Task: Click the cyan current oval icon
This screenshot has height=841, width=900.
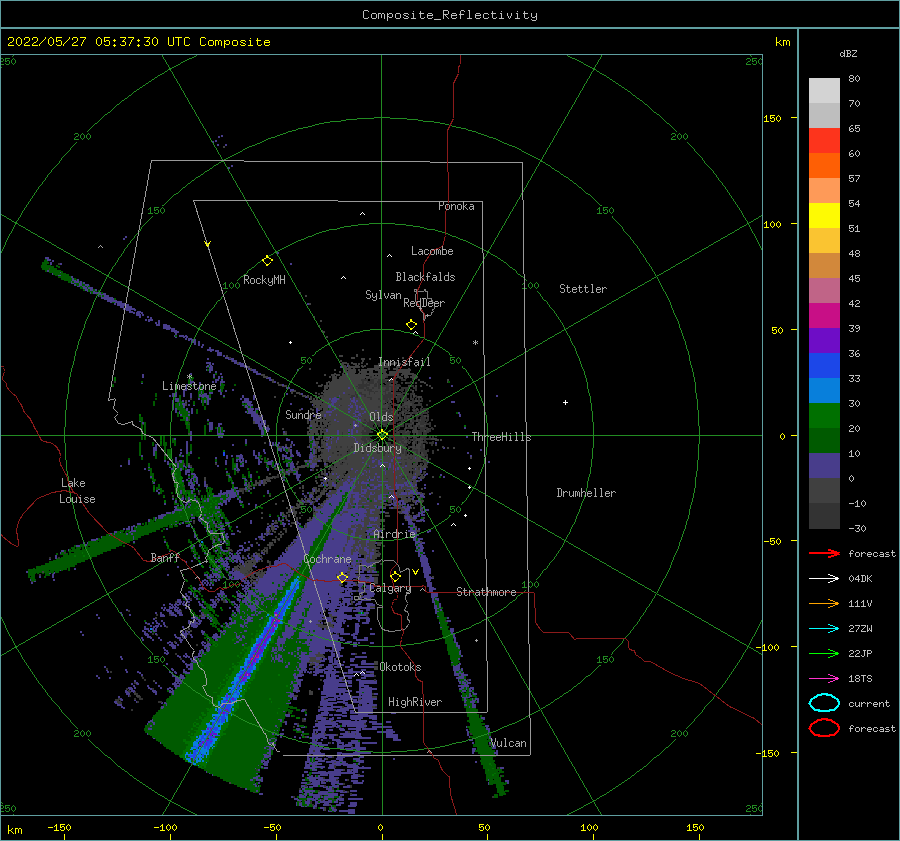Action: (x=824, y=703)
